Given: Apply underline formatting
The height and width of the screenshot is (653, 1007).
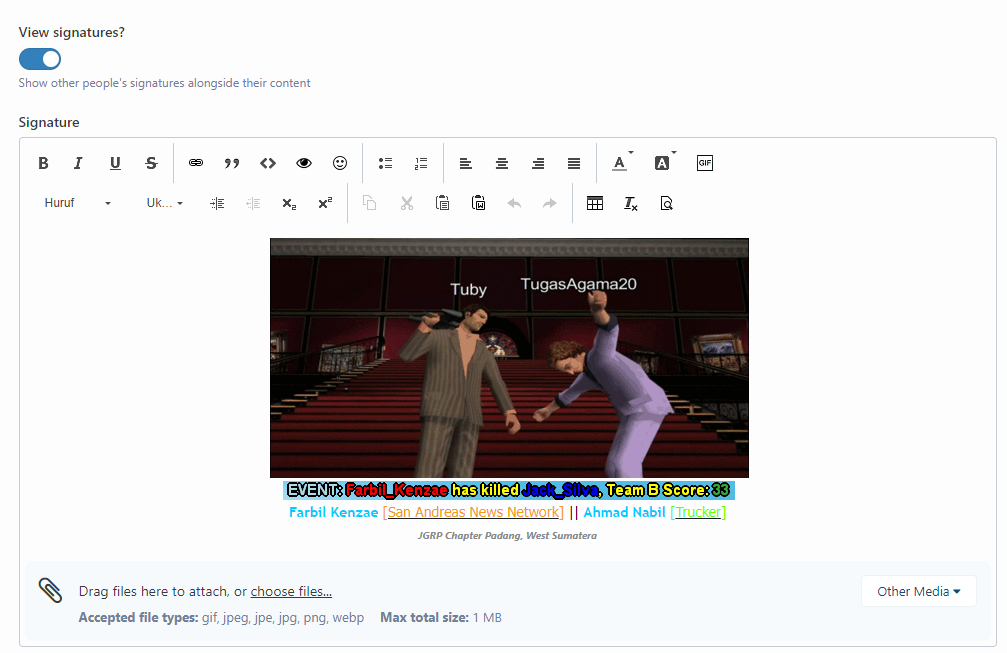Looking at the screenshot, I should click(x=115, y=163).
